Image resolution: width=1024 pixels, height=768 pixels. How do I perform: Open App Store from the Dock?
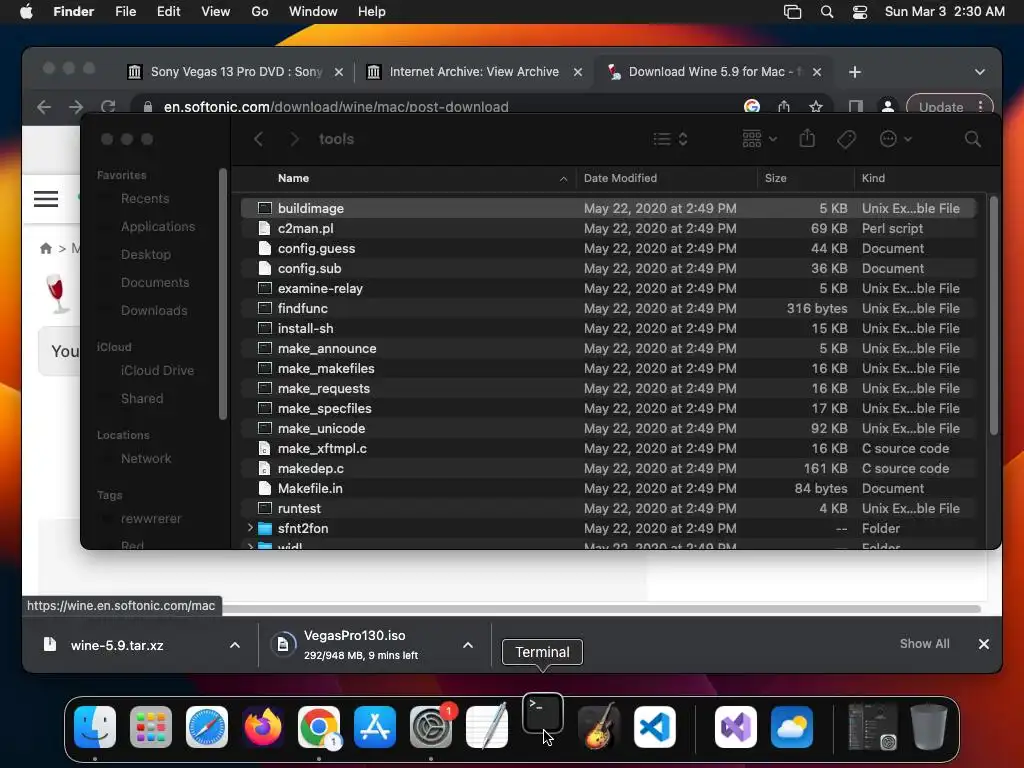(375, 727)
